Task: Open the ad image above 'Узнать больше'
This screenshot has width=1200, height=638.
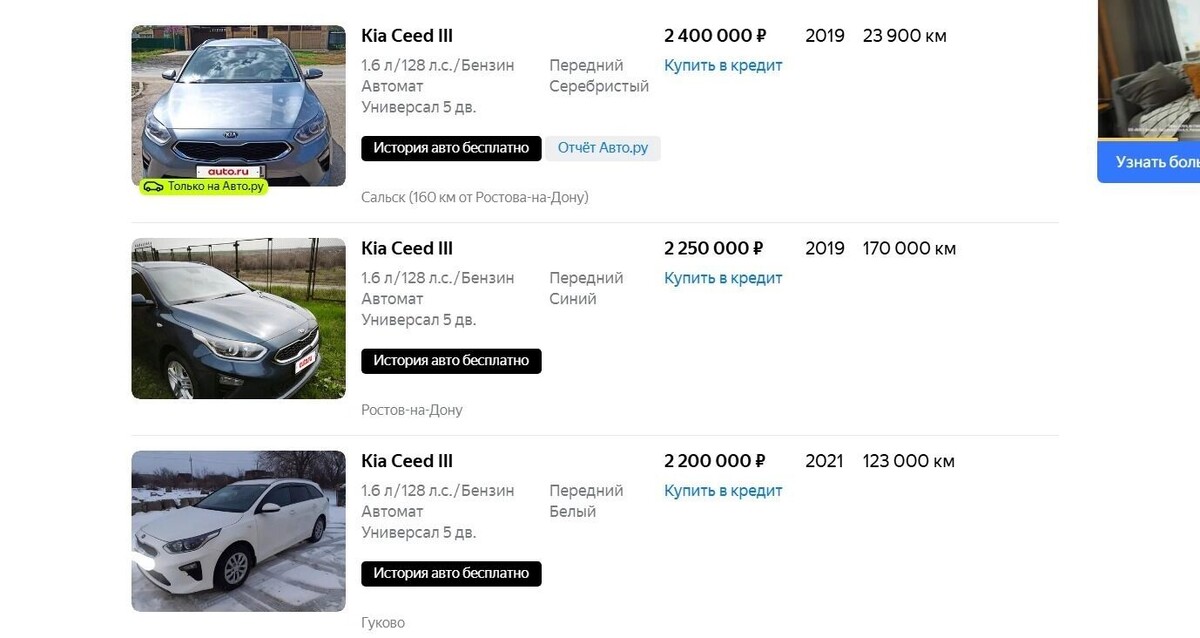Action: point(1149,69)
